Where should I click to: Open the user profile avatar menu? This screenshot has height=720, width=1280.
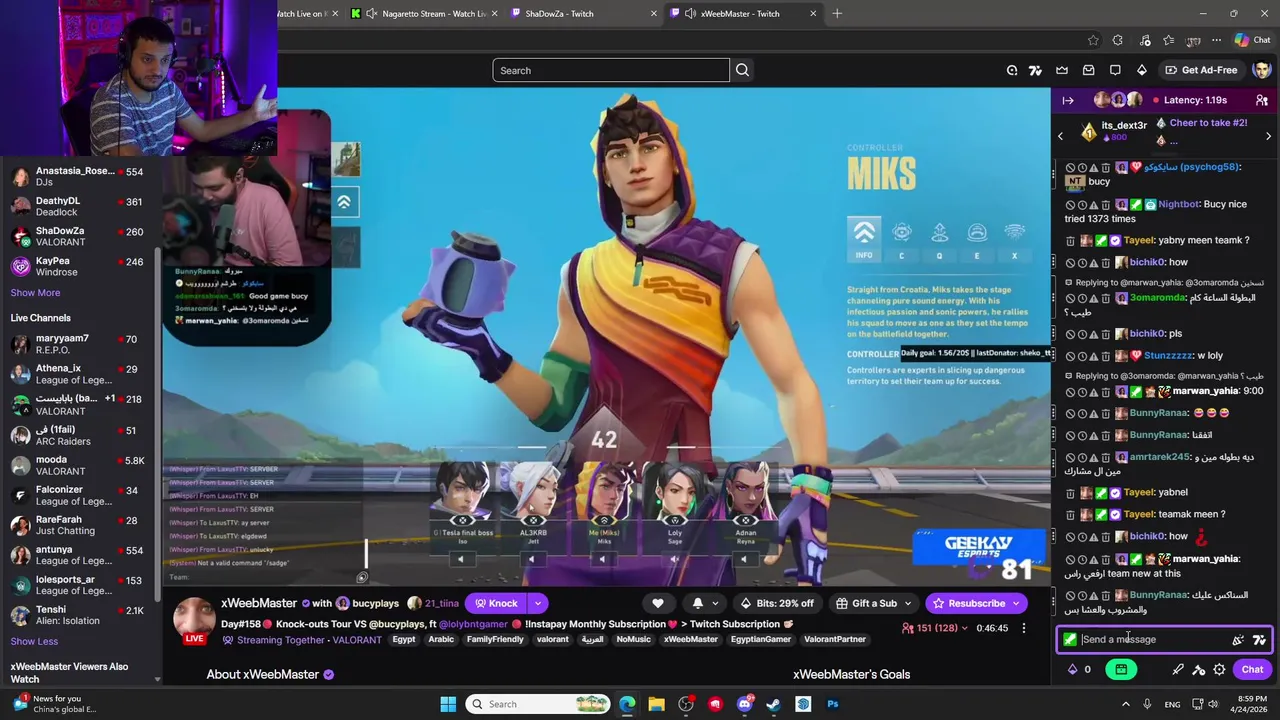[x=1261, y=70]
